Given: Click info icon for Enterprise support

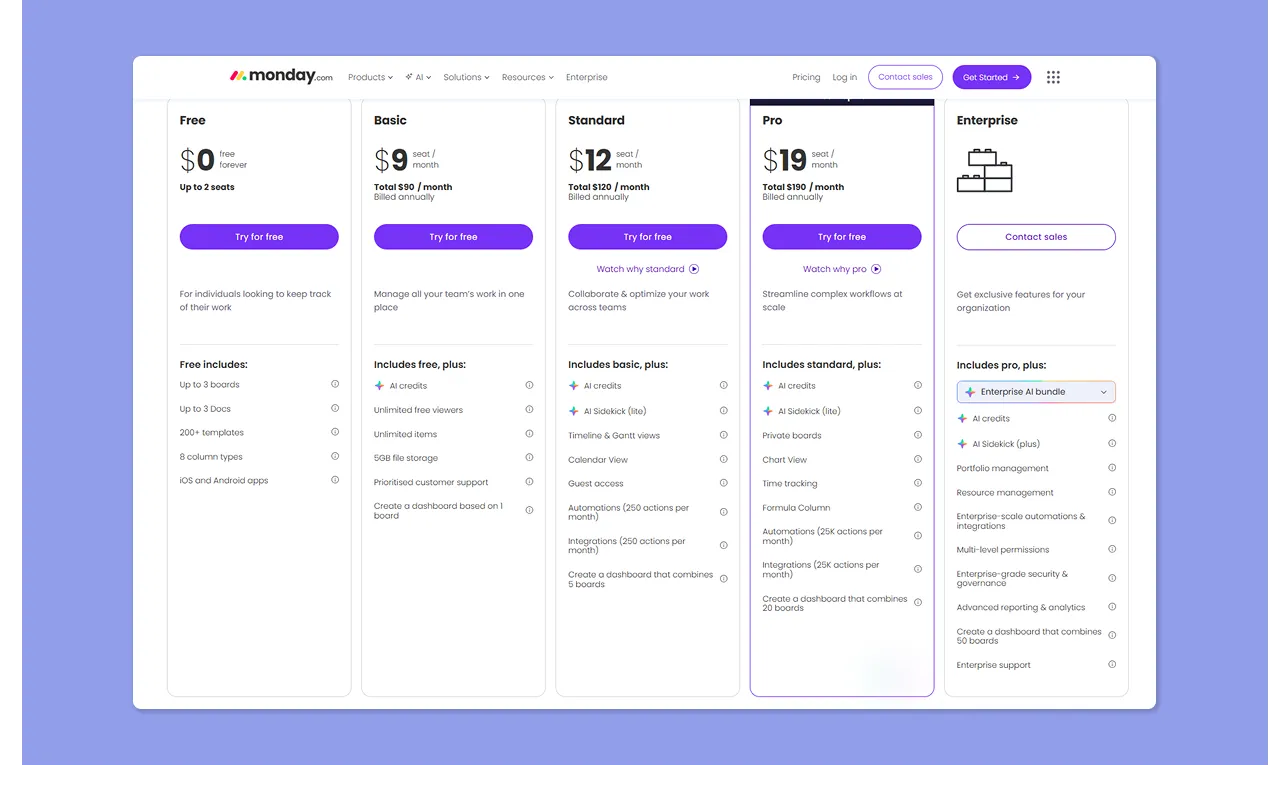Looking at the screenshot, I should 1112,664.
